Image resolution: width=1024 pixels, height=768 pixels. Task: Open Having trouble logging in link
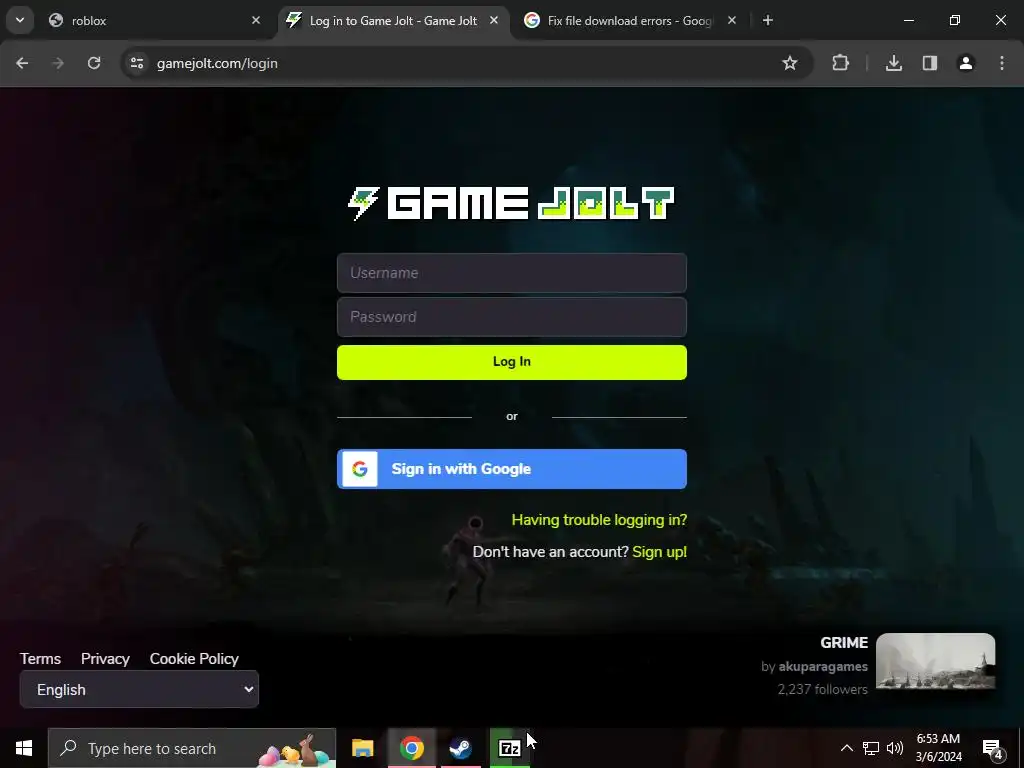point(599,520)
